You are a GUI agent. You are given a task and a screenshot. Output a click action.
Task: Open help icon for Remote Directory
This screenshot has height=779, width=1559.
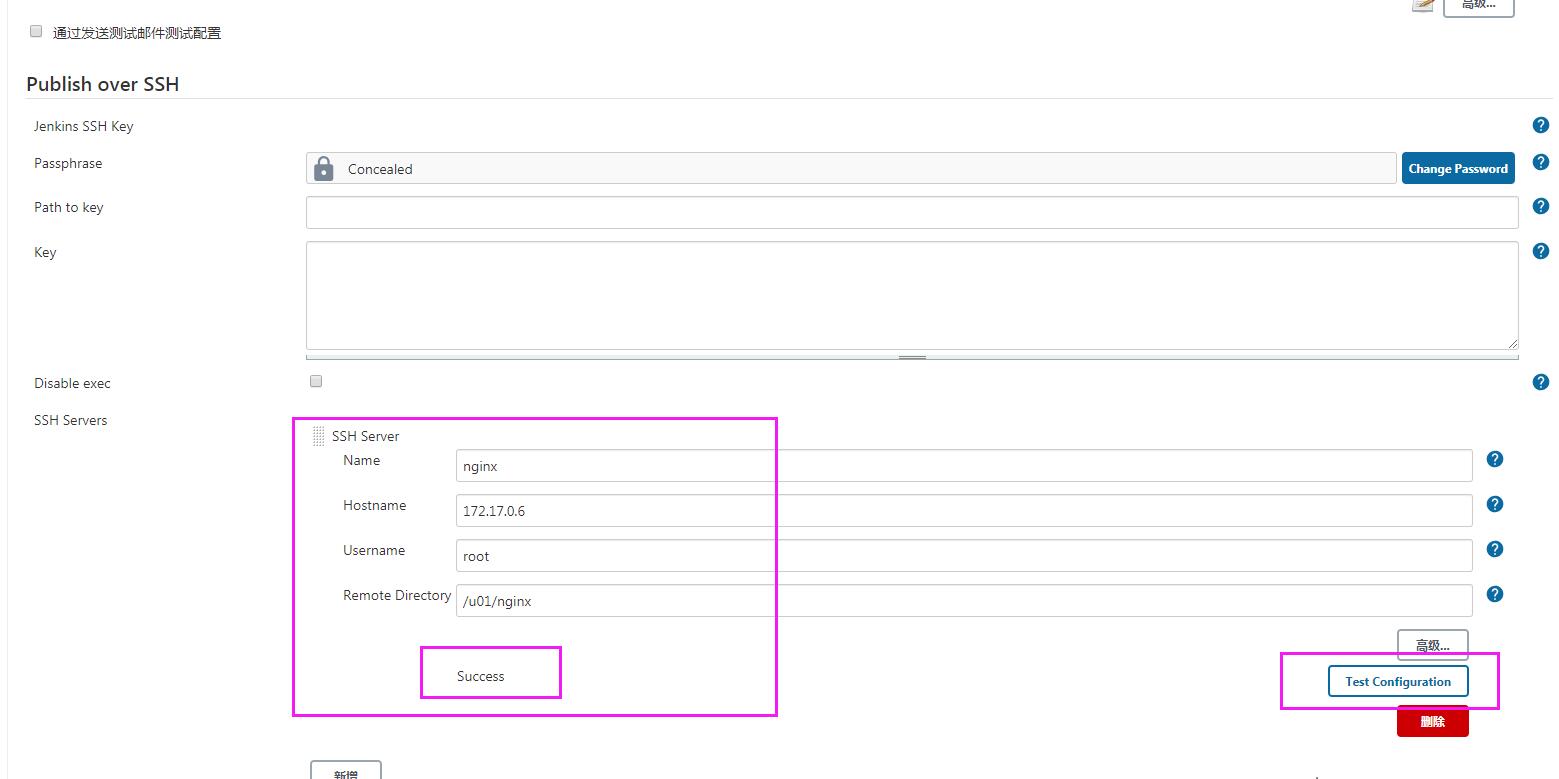(1495, 594)
